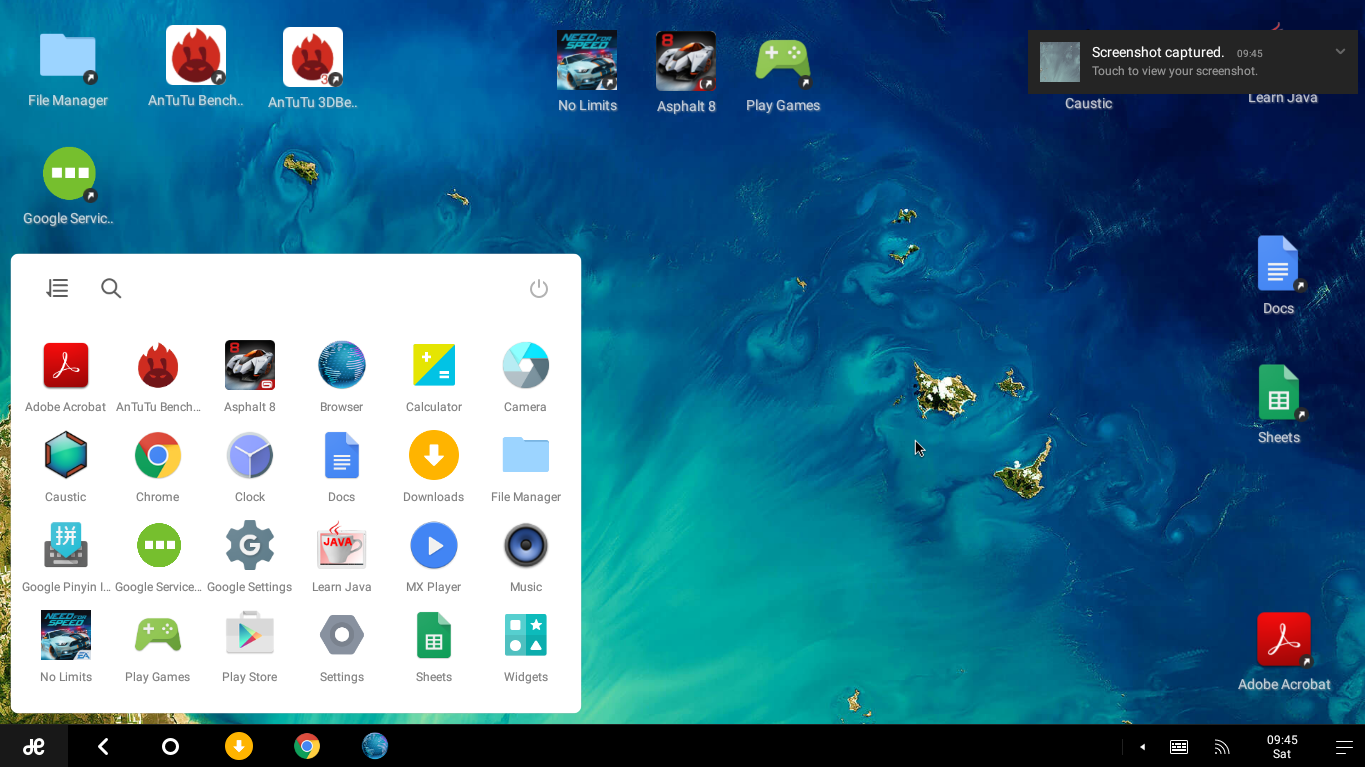The image size is (1365, 767).
Task: Open Asphalt 8 from the app launcher menu
Action: (x=250, y=366)
